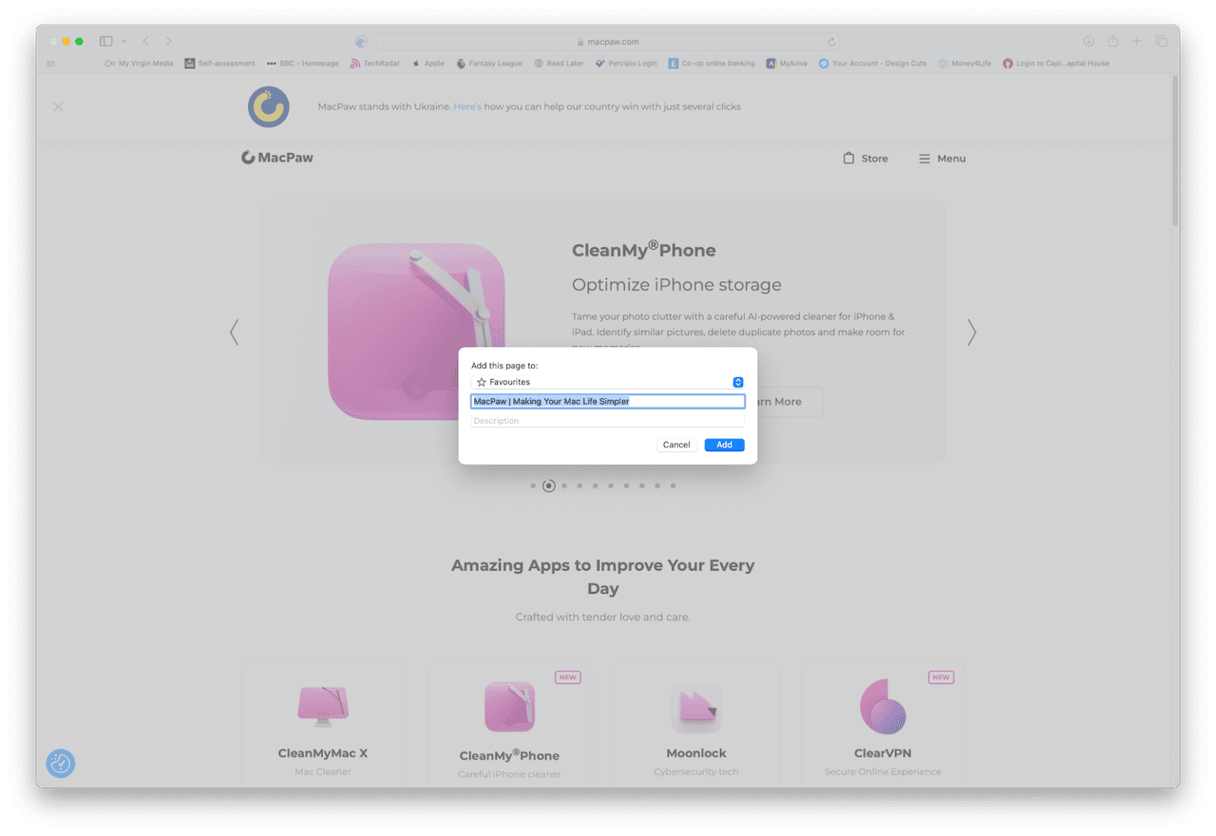
Task: Open the Self-assessment bookmark
Action: (x=220, y=63)
